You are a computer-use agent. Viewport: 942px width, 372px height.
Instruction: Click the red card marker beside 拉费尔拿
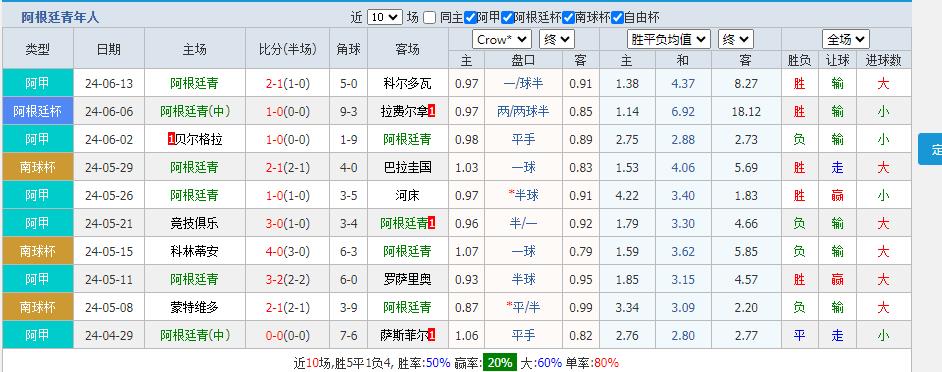pyautogui.click(x=432, y=111)
